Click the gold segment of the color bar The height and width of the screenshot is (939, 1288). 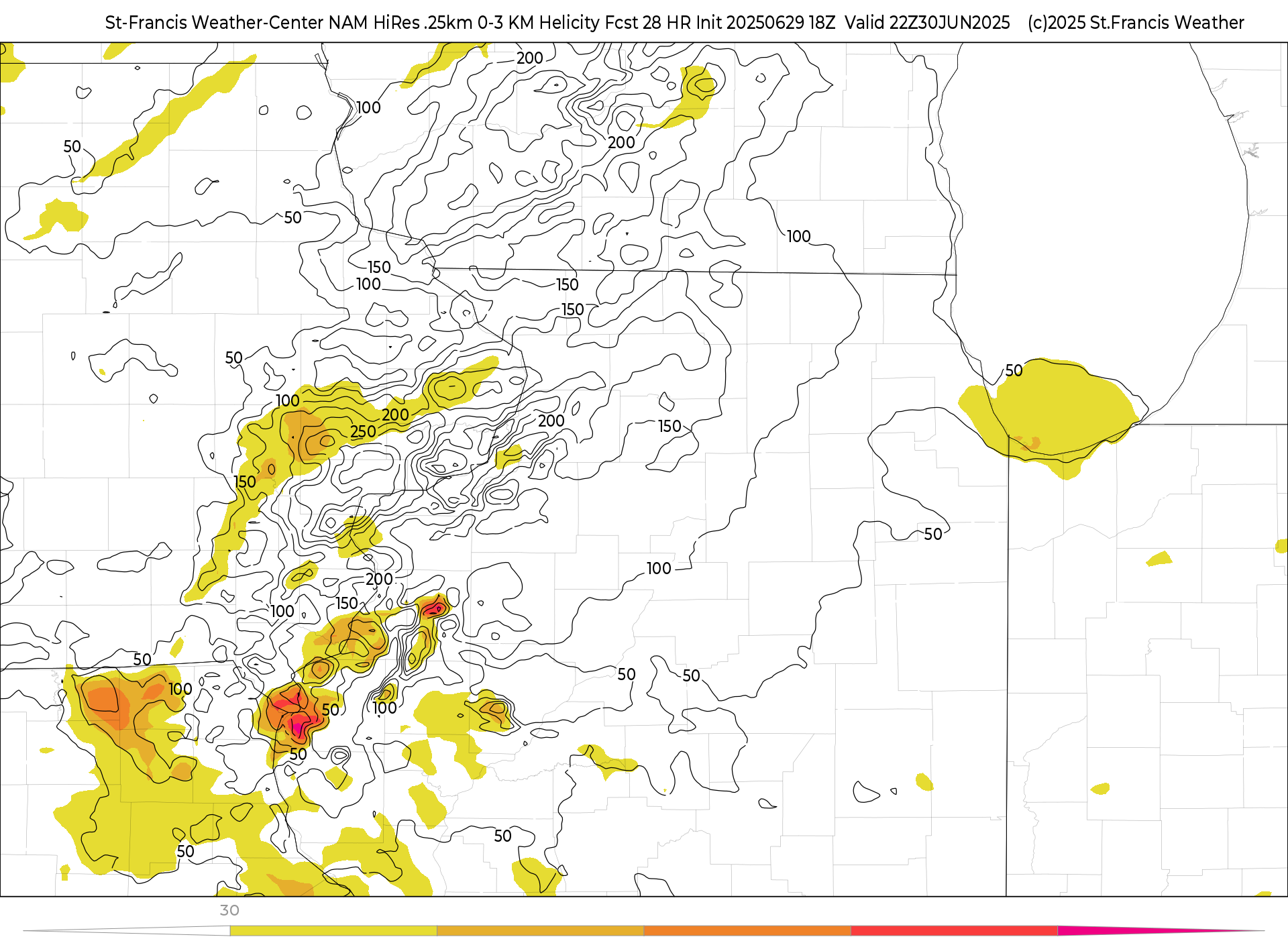click(540, 931)
